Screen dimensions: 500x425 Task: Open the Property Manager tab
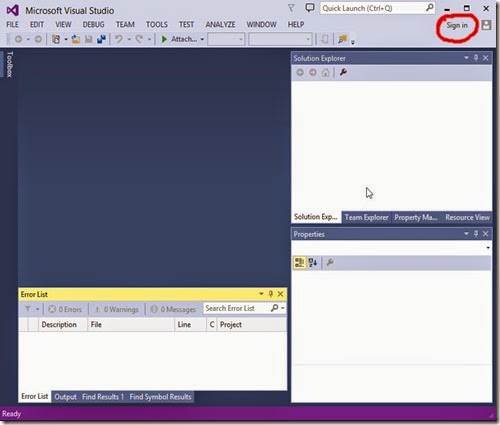[416, 217]
